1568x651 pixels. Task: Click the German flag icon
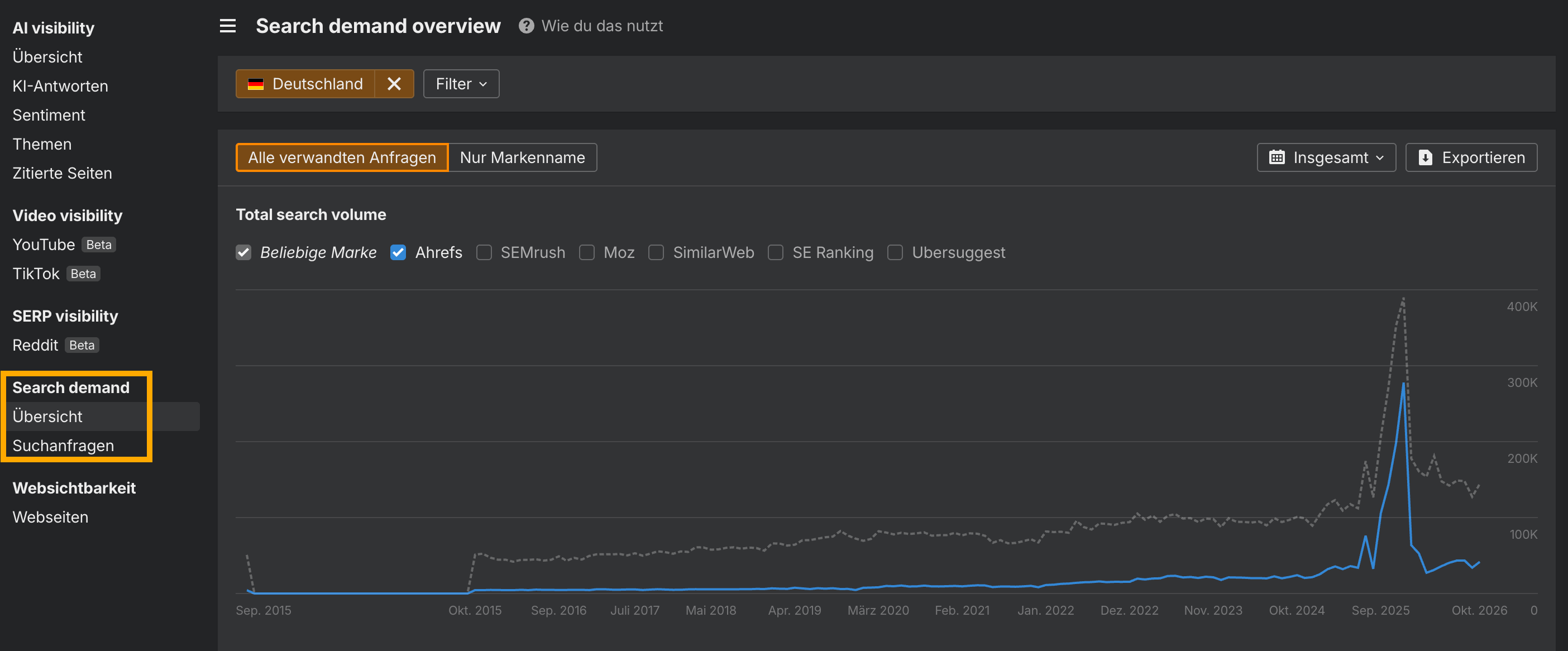pos(256,84)
